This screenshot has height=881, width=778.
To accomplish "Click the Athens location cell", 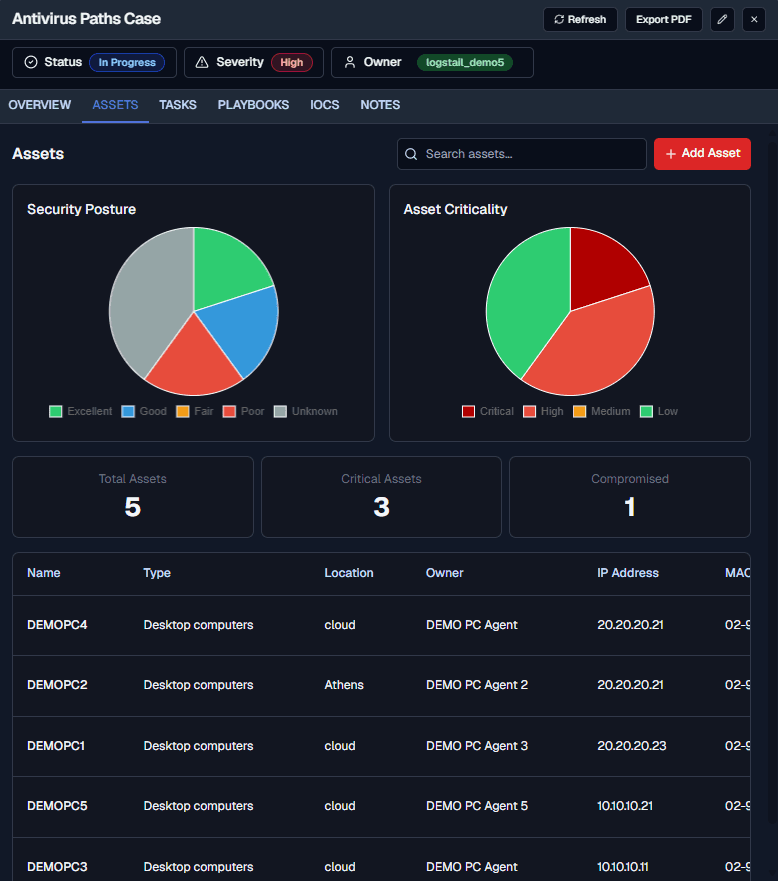I will 344,685.
